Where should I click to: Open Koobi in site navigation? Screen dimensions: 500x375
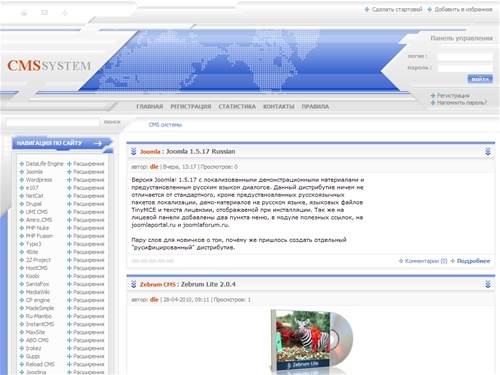point(32,276)
